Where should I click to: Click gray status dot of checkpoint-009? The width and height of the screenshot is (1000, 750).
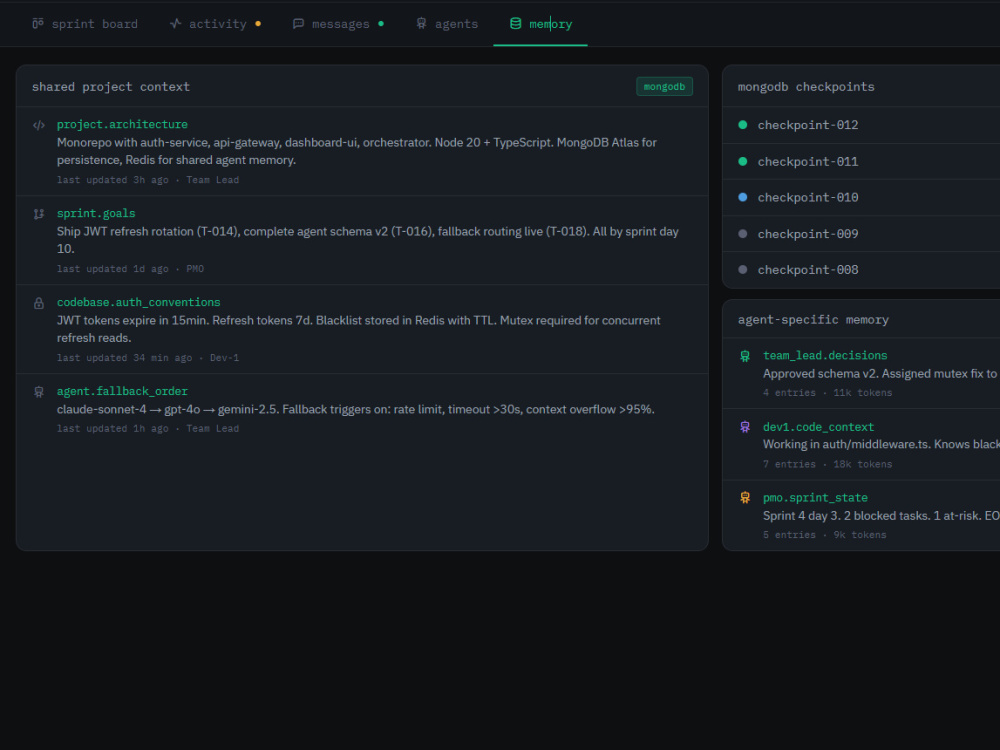pyautogui.click(x=742, y=233)
